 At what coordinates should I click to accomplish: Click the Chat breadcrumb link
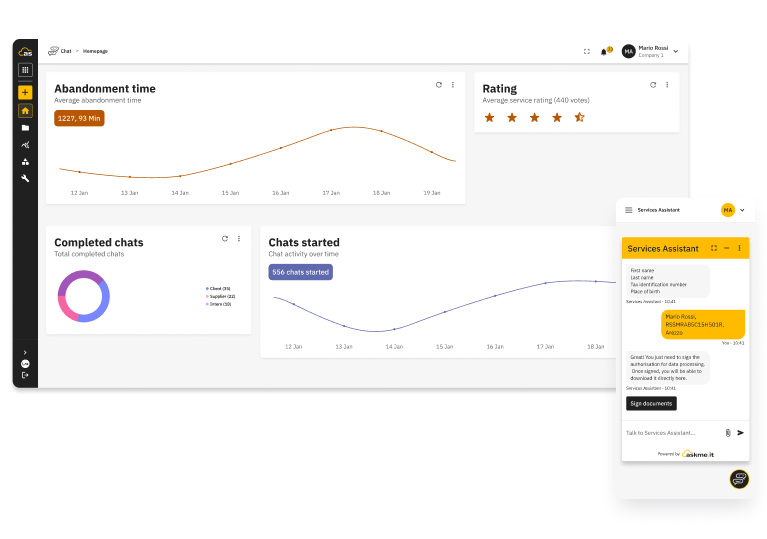(x=66, y=51)
